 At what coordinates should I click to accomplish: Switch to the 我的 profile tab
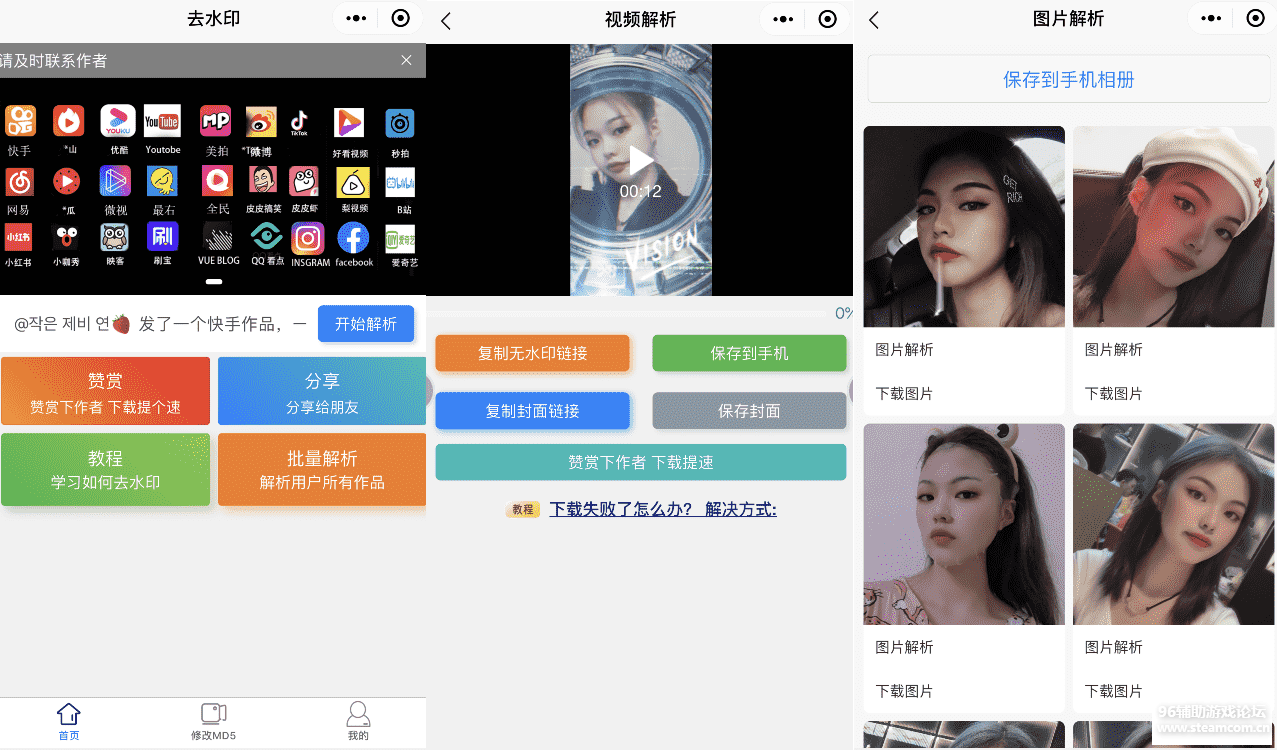pyautogui.click(x=358, y=721)
